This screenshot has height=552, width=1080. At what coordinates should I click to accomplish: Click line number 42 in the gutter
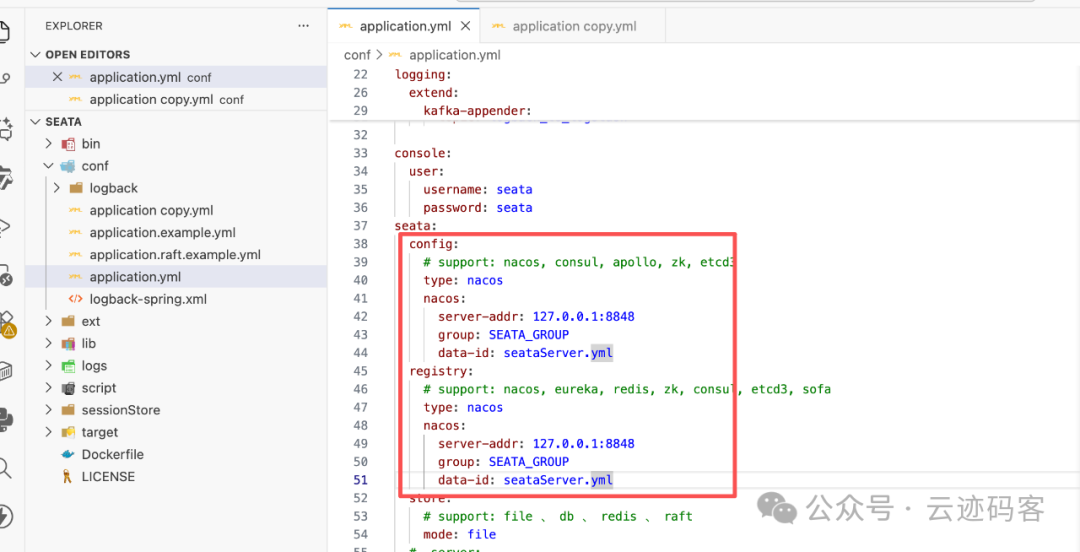pyautogui.click(x=360, y=317)
